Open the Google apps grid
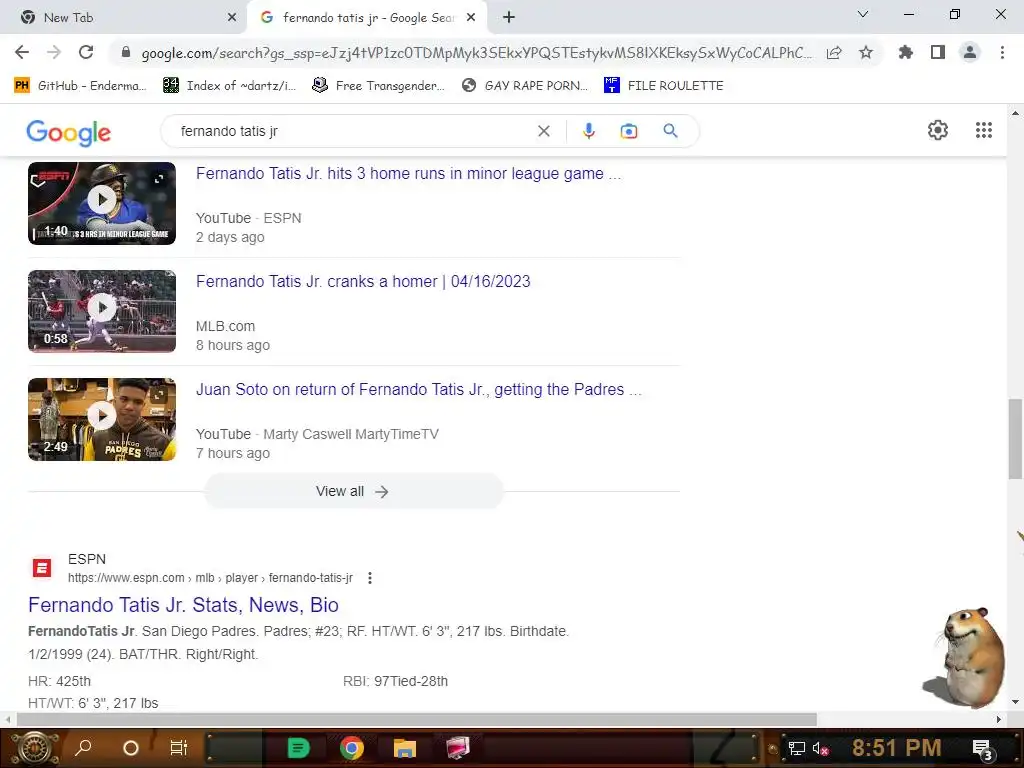The width and height of the screenshot is (1024, 768). [984, 130]
